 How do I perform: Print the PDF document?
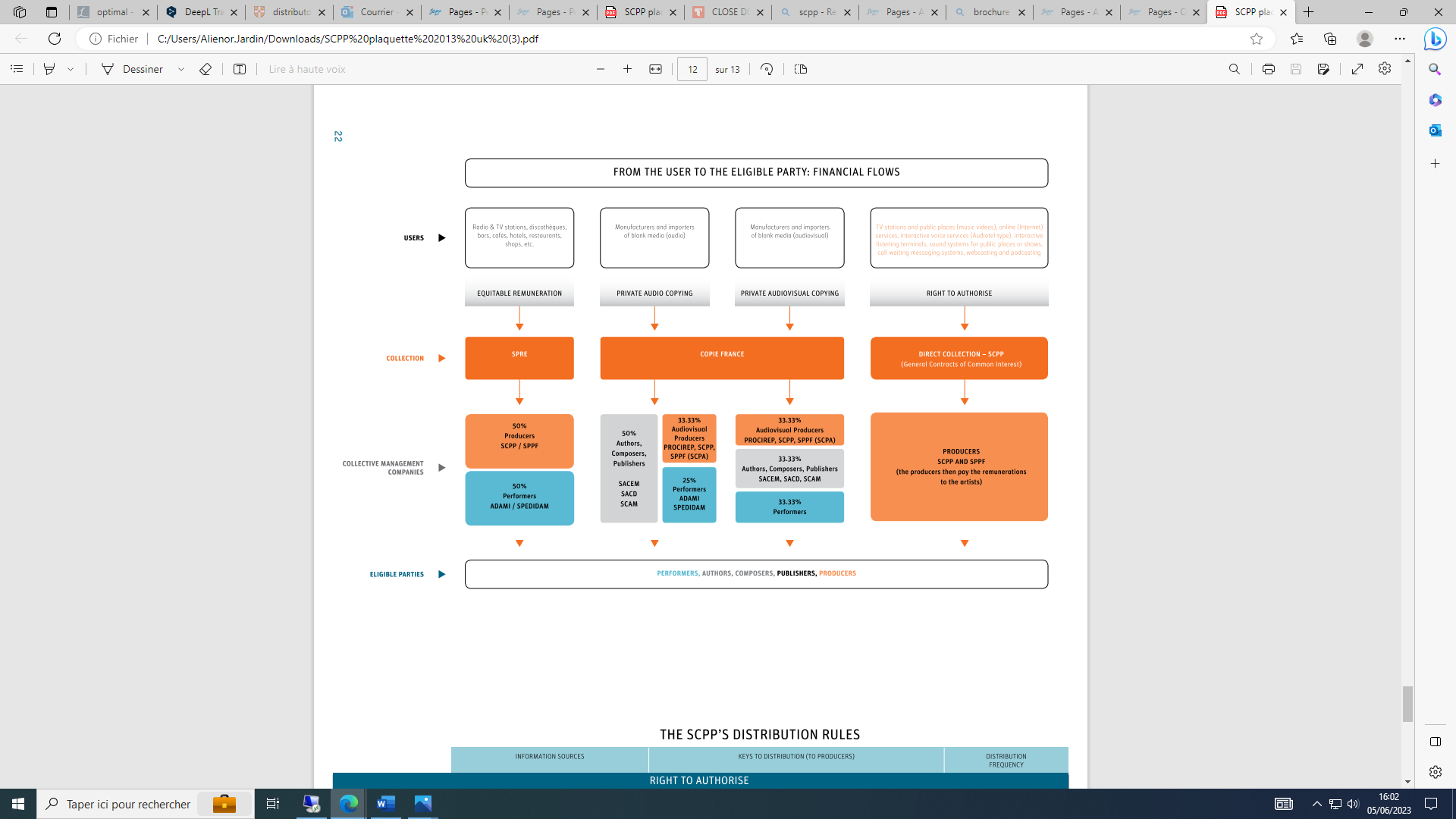coord(1268,69)
